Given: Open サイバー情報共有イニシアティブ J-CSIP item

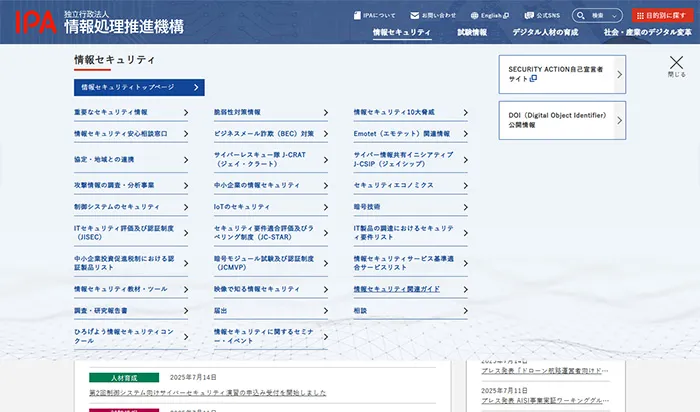Looking at the screenshot, I should (410, 160).
